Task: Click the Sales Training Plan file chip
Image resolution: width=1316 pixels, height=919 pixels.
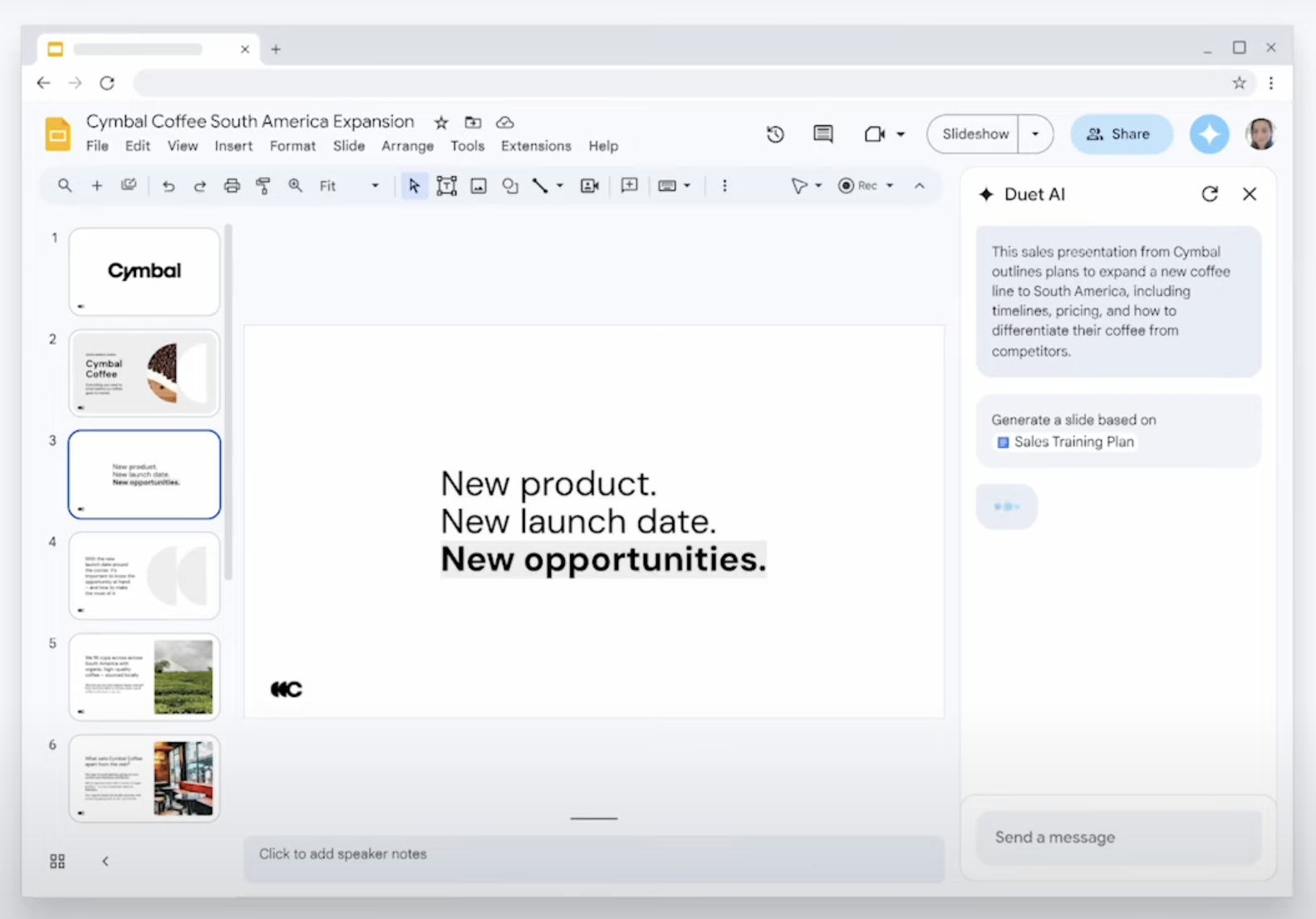Action: 1065,442
